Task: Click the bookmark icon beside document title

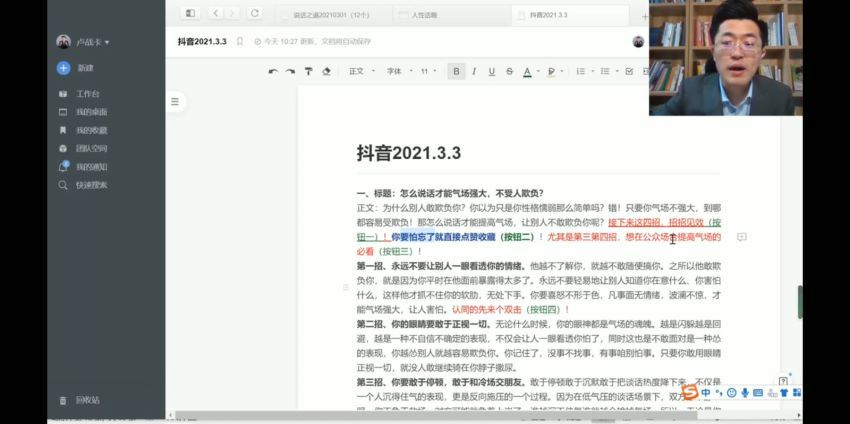Action: [240, 42]
